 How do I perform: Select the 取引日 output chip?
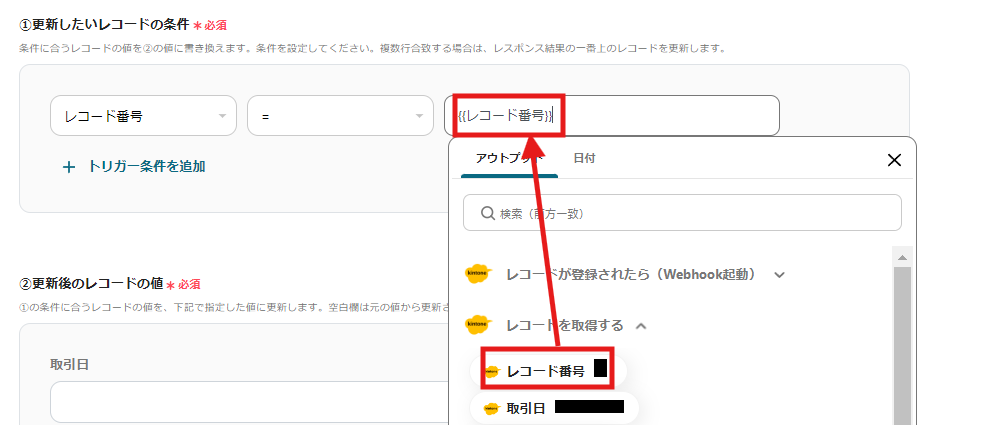555,408
